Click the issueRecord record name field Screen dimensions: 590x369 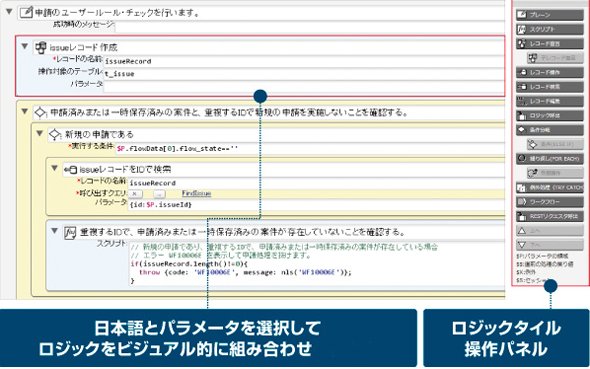coord(304,61)
